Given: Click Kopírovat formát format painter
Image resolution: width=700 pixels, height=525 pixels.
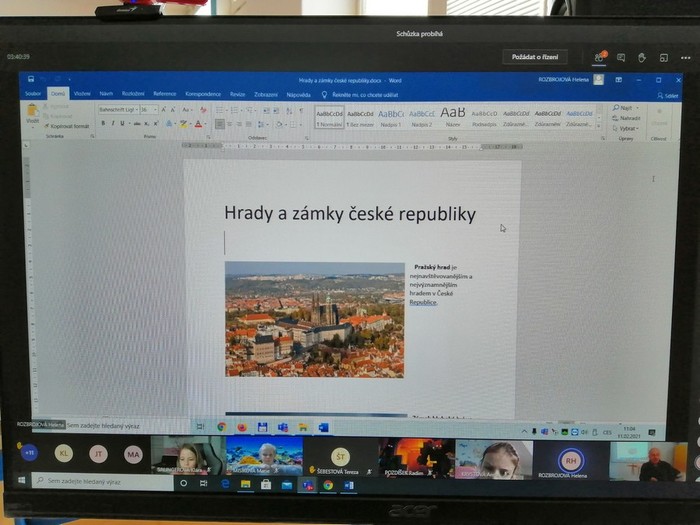Looking at the screenshot, I should [67, 126].
